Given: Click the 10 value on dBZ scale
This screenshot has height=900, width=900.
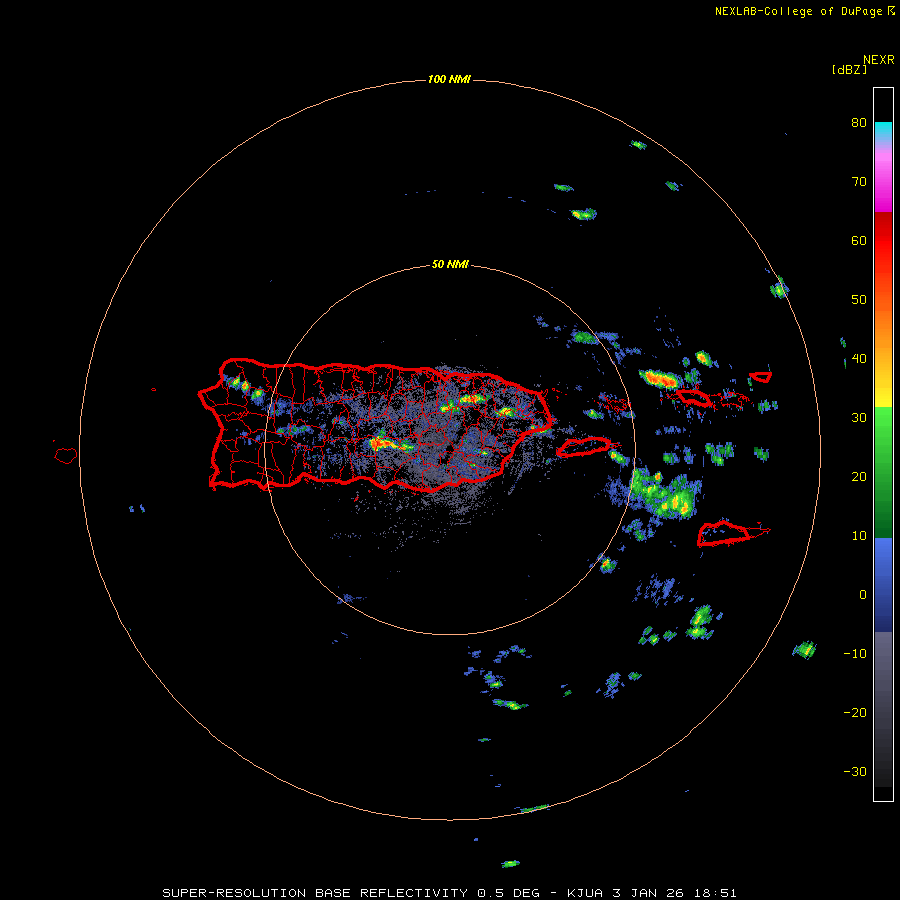Looking at the screenshot, I should click(859, 536).
